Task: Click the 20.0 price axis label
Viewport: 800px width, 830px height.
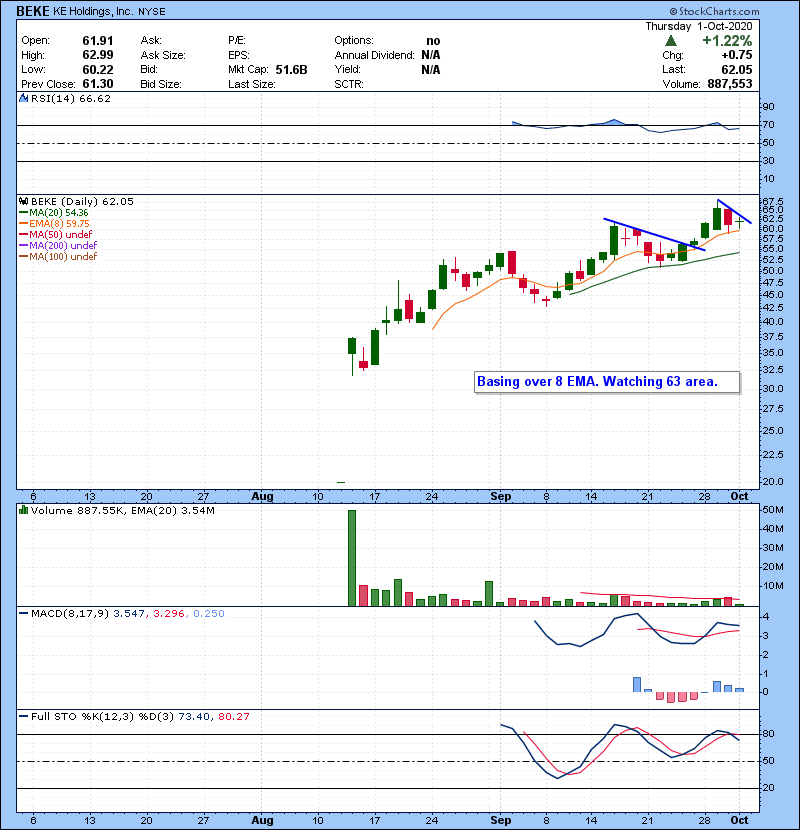Action: tap(772, 482)
